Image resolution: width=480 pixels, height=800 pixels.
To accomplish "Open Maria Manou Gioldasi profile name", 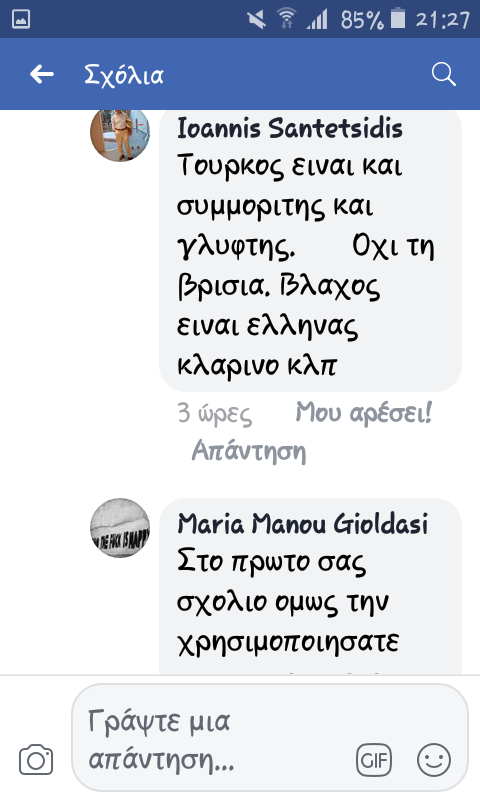I will click(x=302, y=524).
